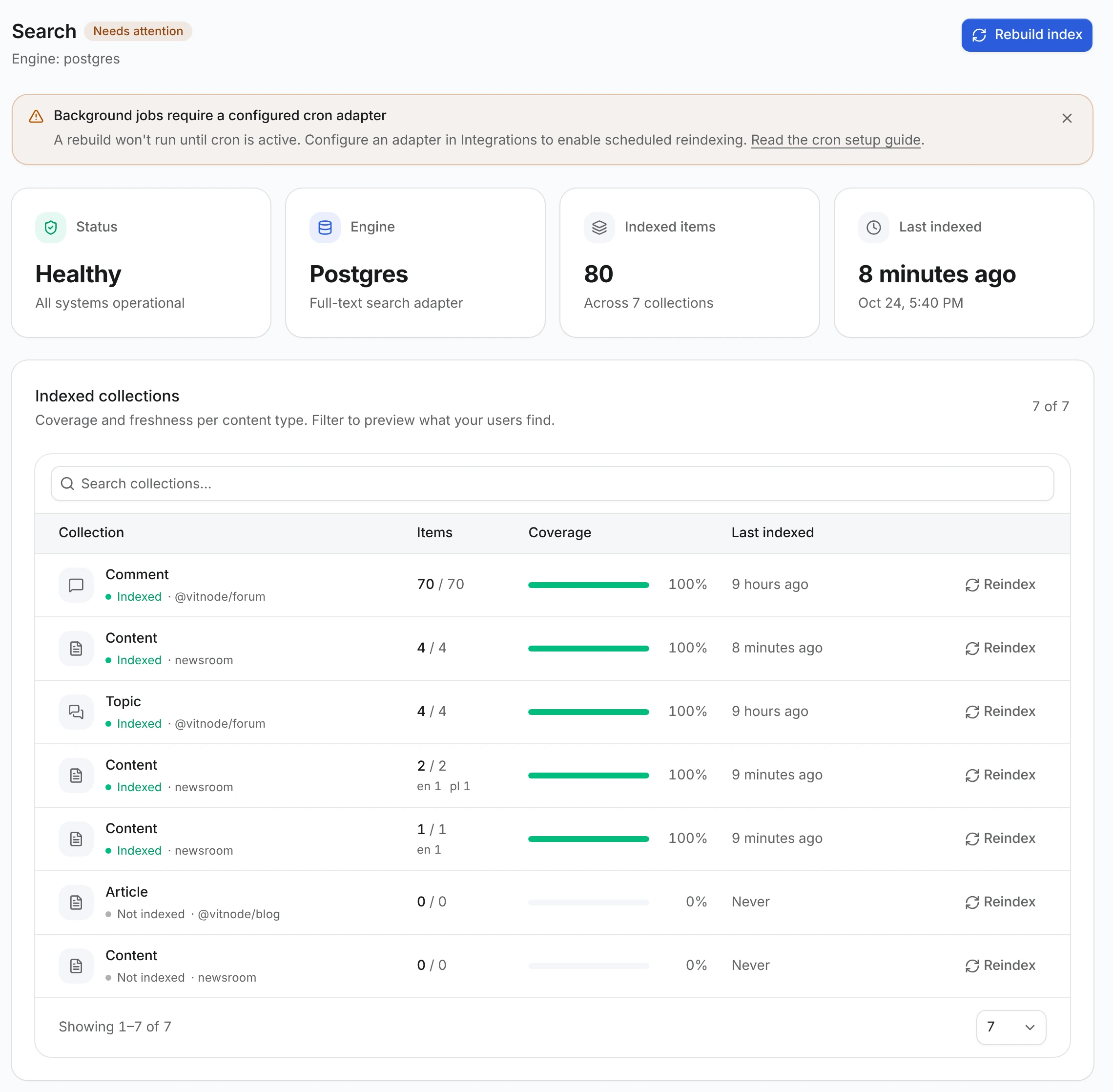The image size is (1113, 1092).
Task: Click the Items column header
Action: click(434, 532)
